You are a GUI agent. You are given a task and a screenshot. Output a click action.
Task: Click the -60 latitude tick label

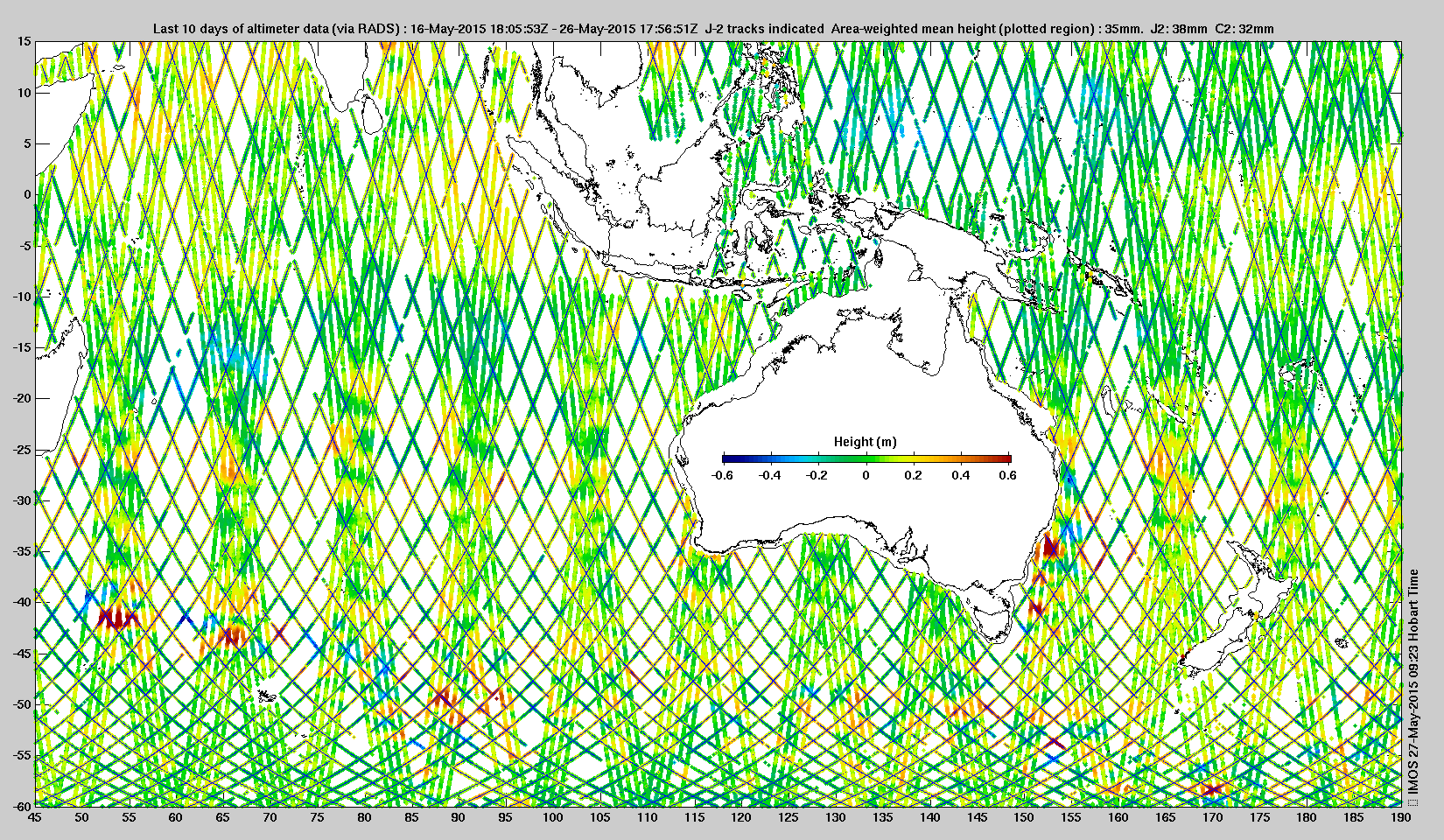click(21, 805)
